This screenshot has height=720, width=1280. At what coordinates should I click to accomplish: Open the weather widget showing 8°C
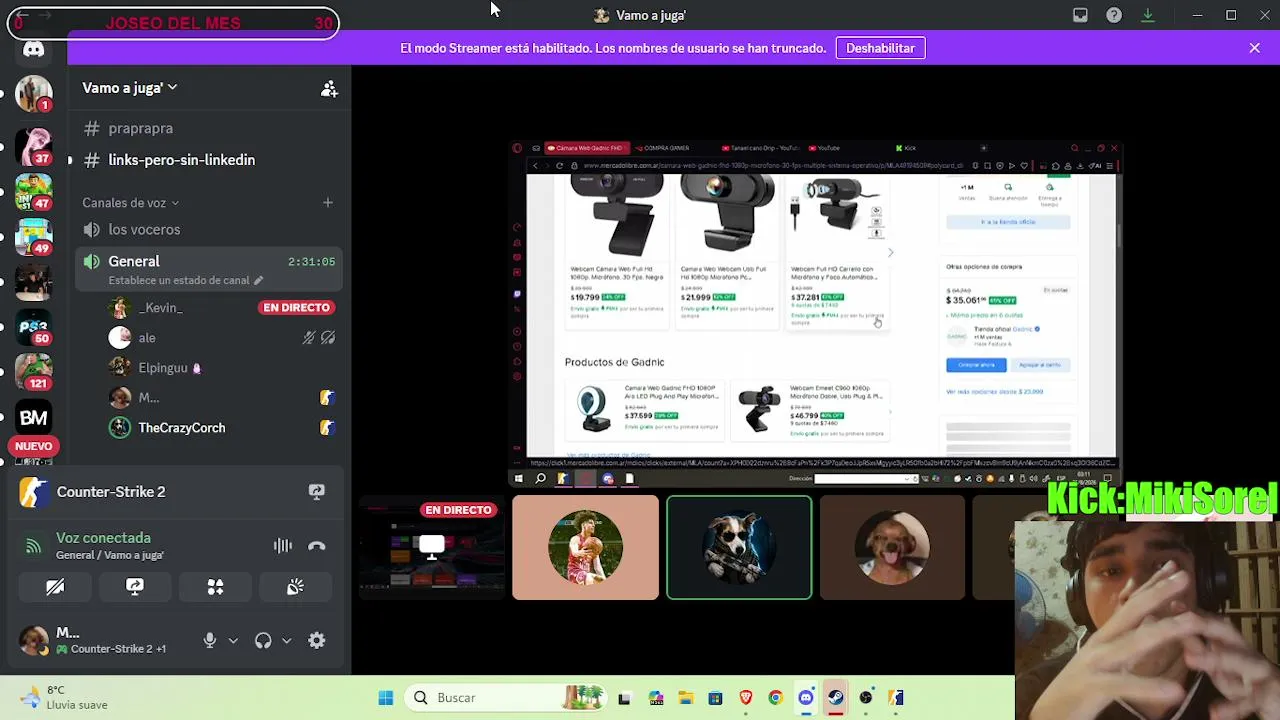(x=62, y=697)
